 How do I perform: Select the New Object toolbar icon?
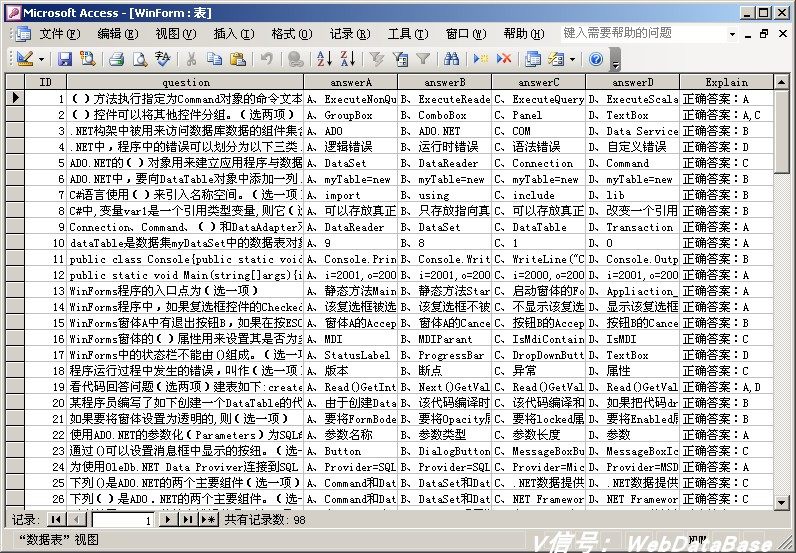coord(556,59)
